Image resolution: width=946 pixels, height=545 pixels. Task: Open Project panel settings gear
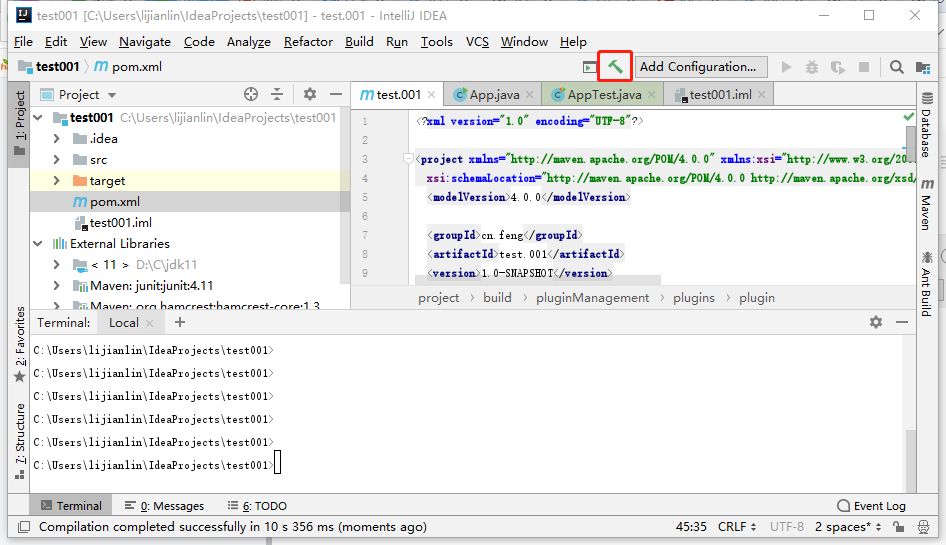(x=310, y=94)
